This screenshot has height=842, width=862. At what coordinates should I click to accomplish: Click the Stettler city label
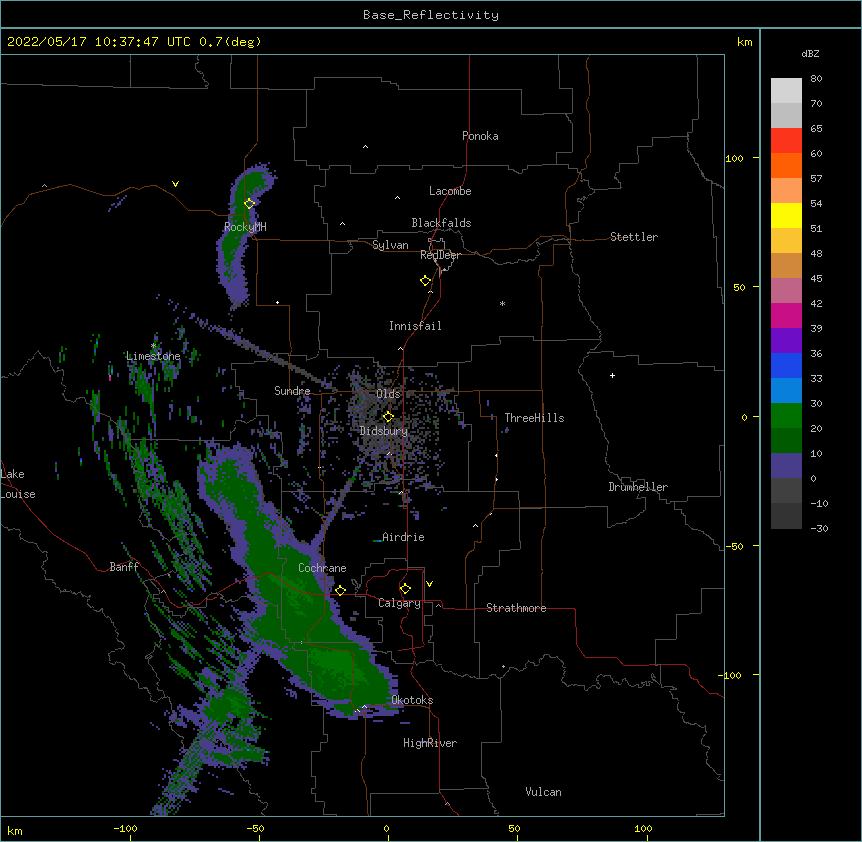click(x=634, y=237)
